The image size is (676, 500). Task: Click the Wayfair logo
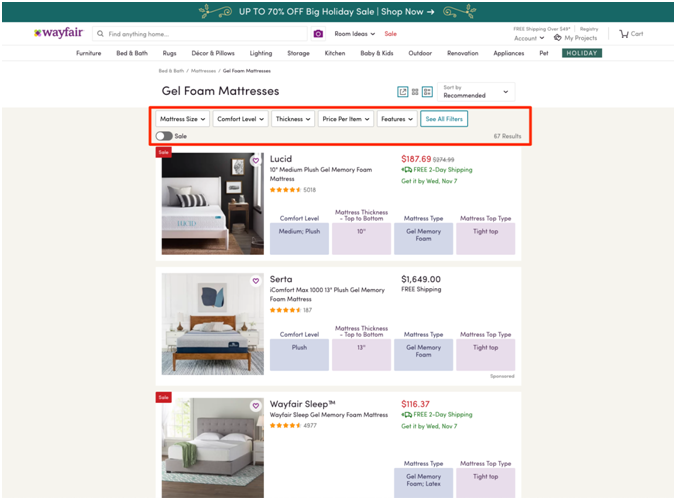[57, 33]
